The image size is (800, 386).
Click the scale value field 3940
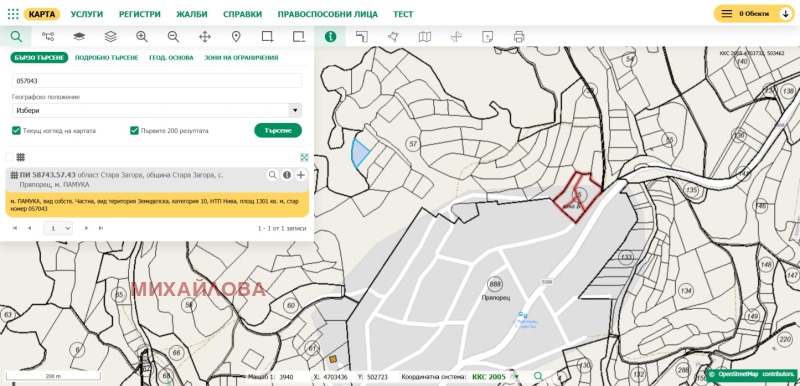[287, 377]
